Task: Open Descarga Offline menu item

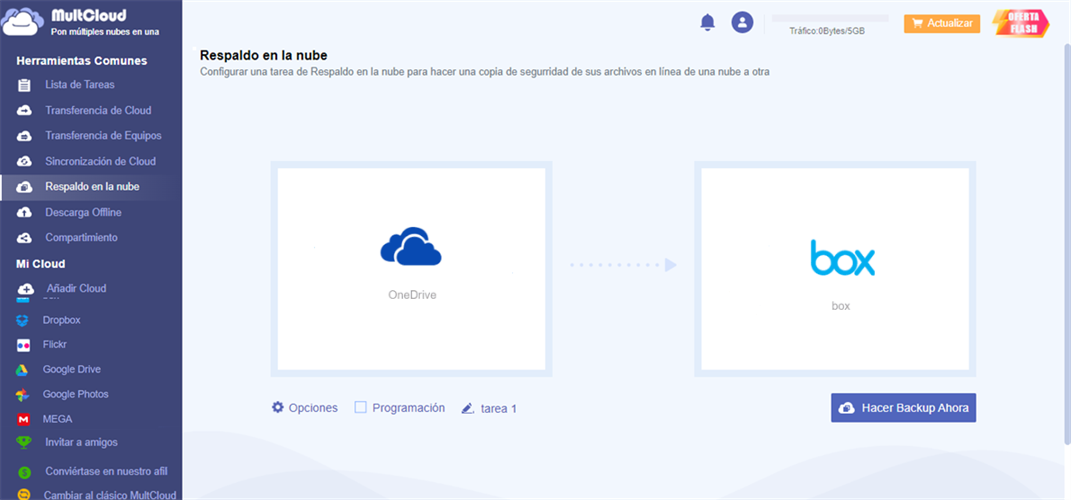Action: (x=83, y=212)
